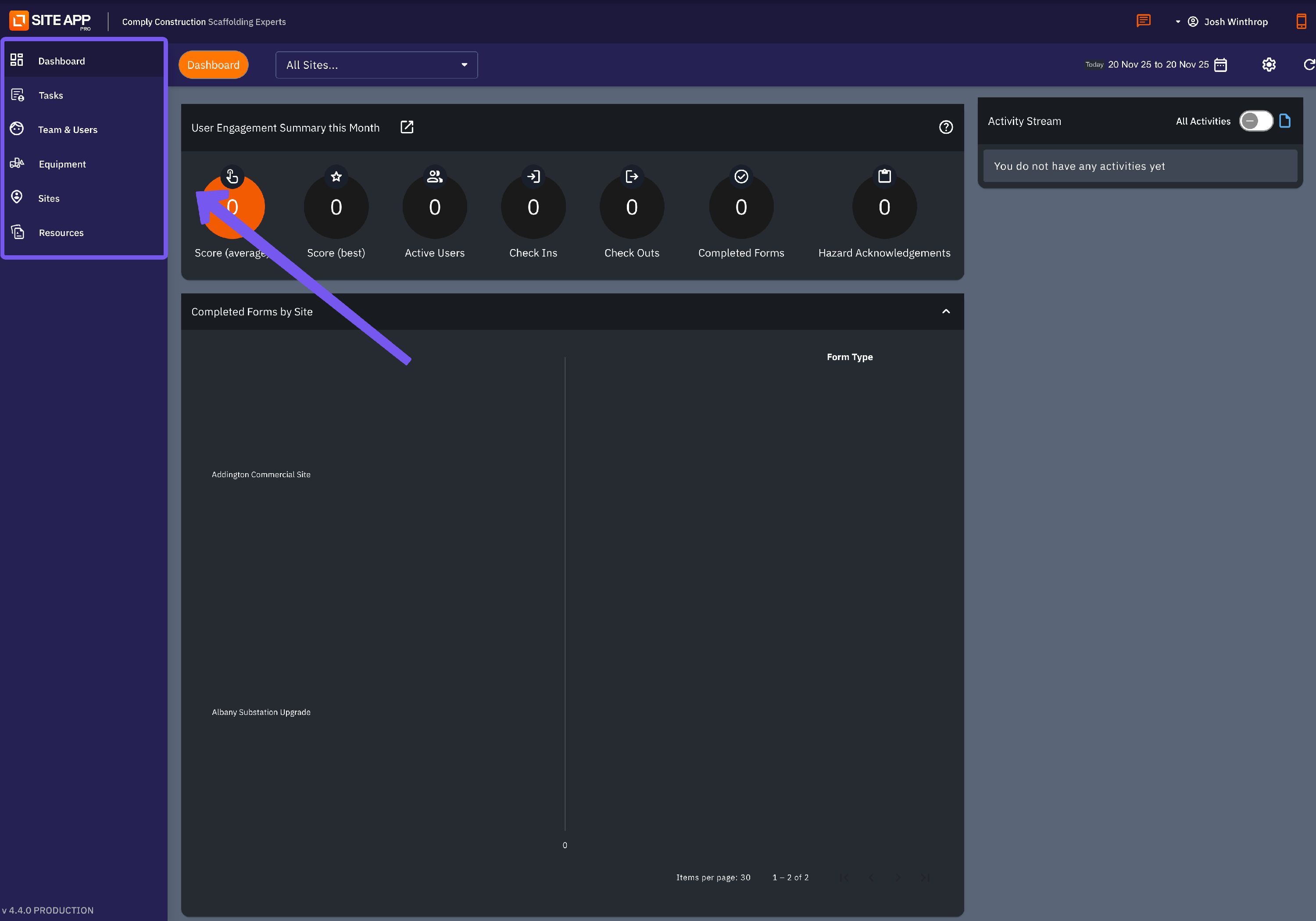Viewport: 1316px width, 921px height.
Task: Go to Tasks in sidebar
Action: (x=50, y=95)
